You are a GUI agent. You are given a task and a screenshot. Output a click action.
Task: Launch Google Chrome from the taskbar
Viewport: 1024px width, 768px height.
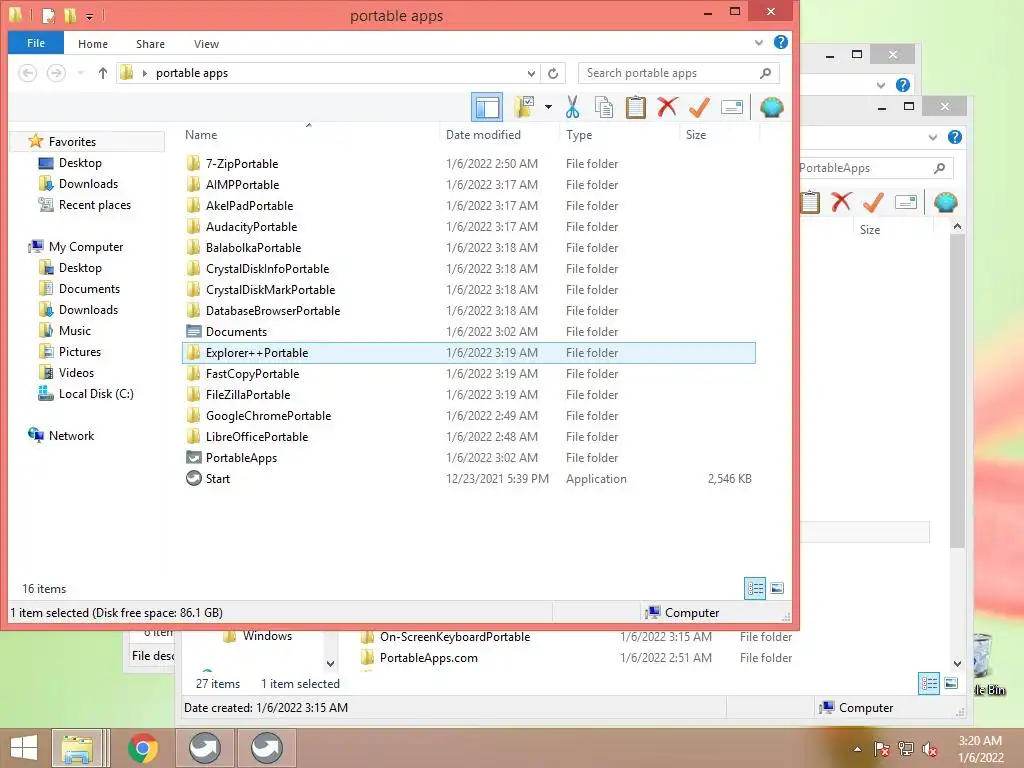(x=142, y=748)
